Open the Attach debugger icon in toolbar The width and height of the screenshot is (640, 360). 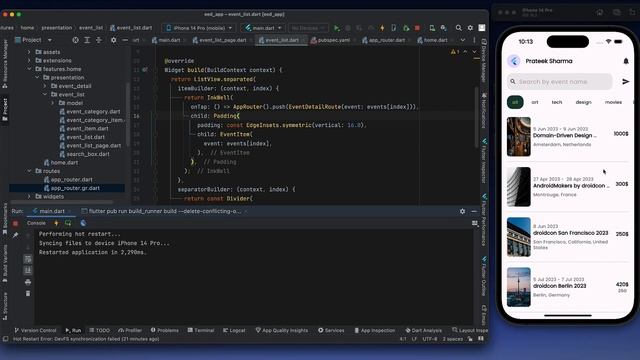pos(406,28)
